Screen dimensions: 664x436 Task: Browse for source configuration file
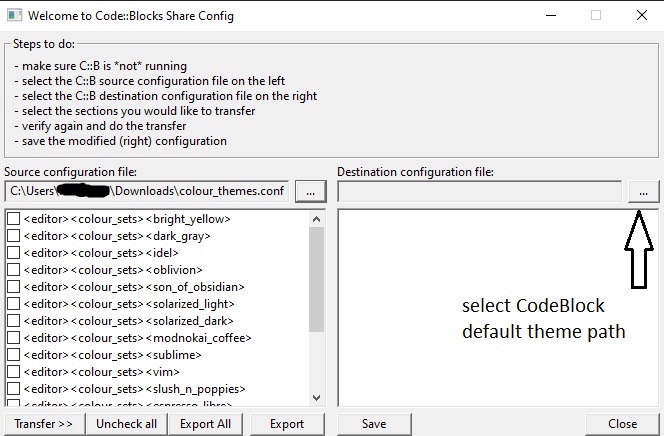tap(310, 192)
